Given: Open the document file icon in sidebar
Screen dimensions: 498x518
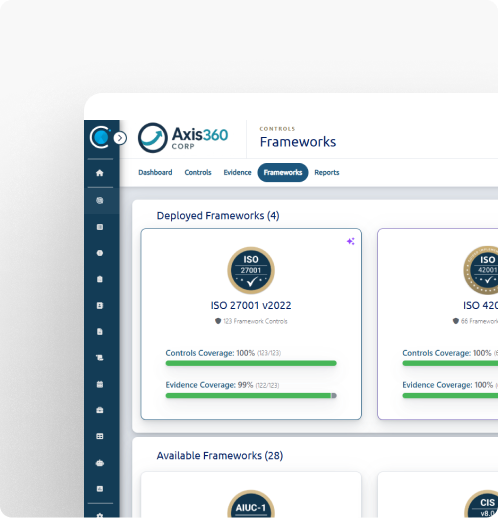Looking at the screenshot, I should pos(100,331).
